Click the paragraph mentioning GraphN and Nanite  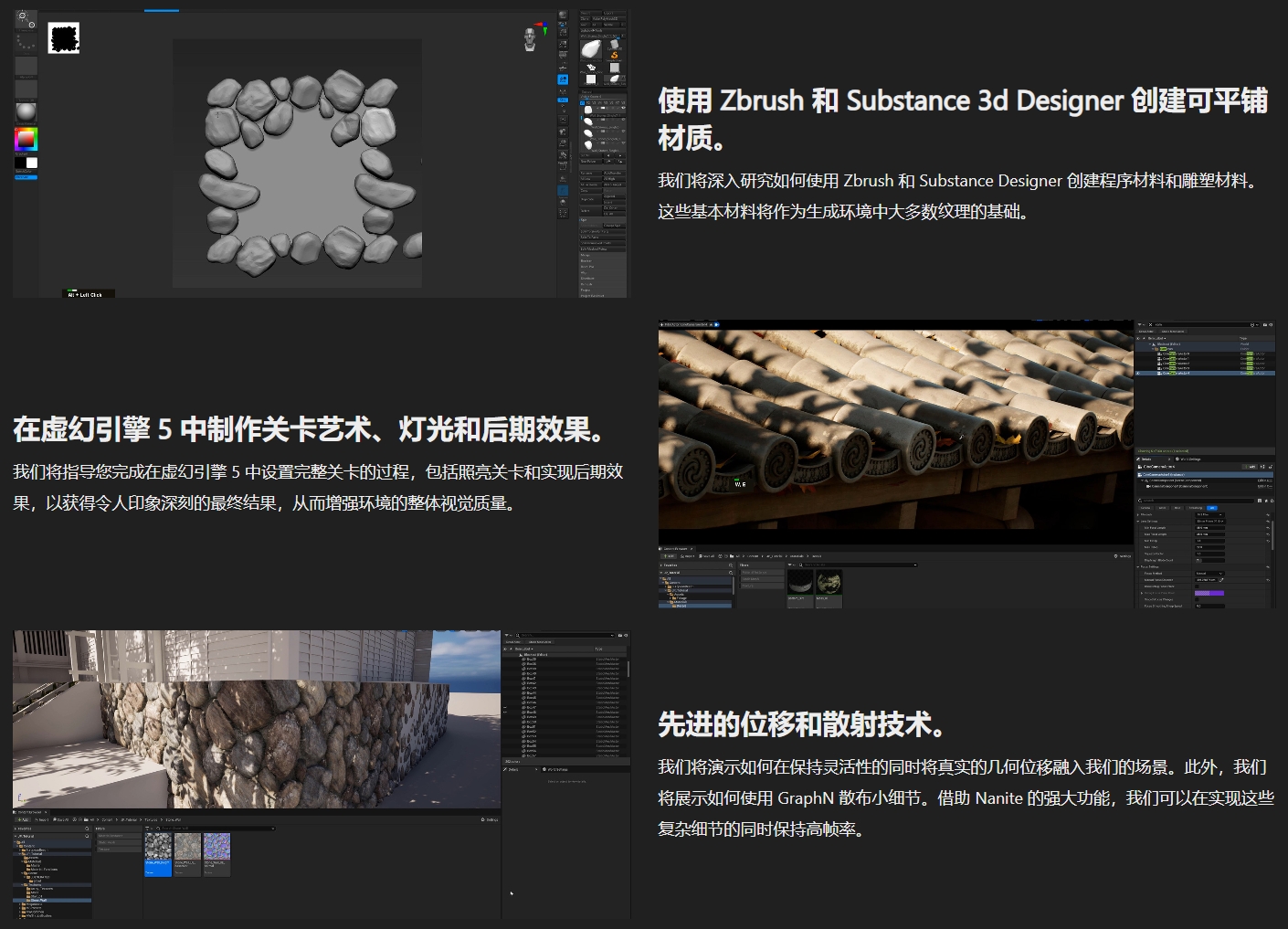pyautogui.click(x=966, y=797)
